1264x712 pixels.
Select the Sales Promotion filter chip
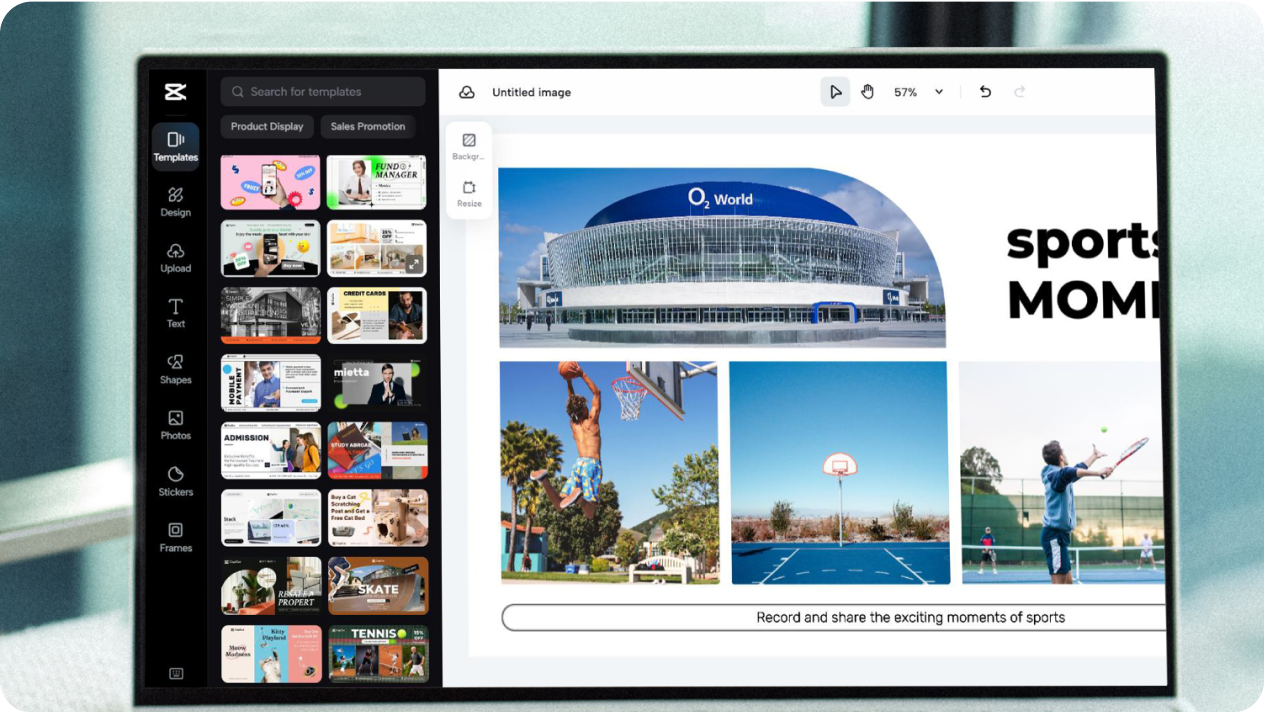(368, 127)
